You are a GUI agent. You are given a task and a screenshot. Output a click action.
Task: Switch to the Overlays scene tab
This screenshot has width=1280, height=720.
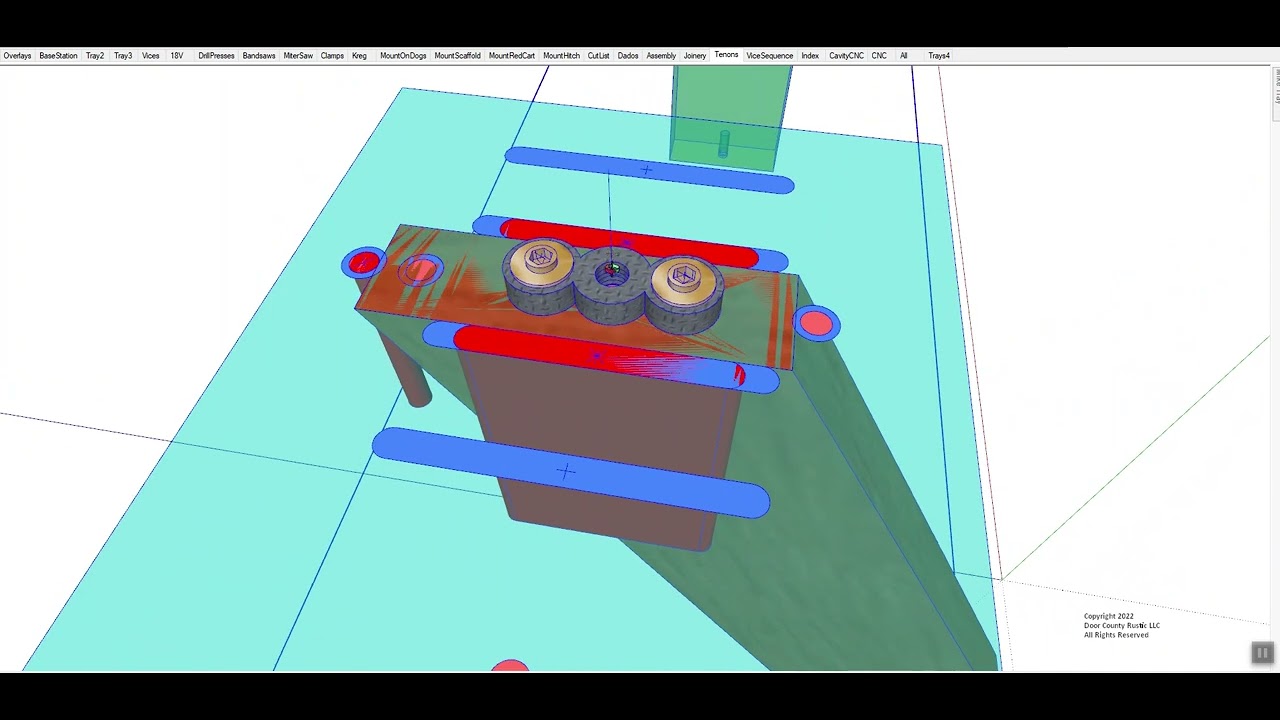[17, 56]
